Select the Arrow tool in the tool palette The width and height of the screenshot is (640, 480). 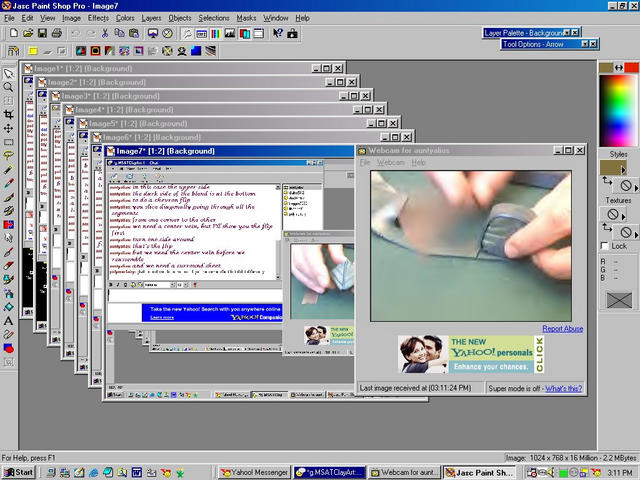pos(8,73)
